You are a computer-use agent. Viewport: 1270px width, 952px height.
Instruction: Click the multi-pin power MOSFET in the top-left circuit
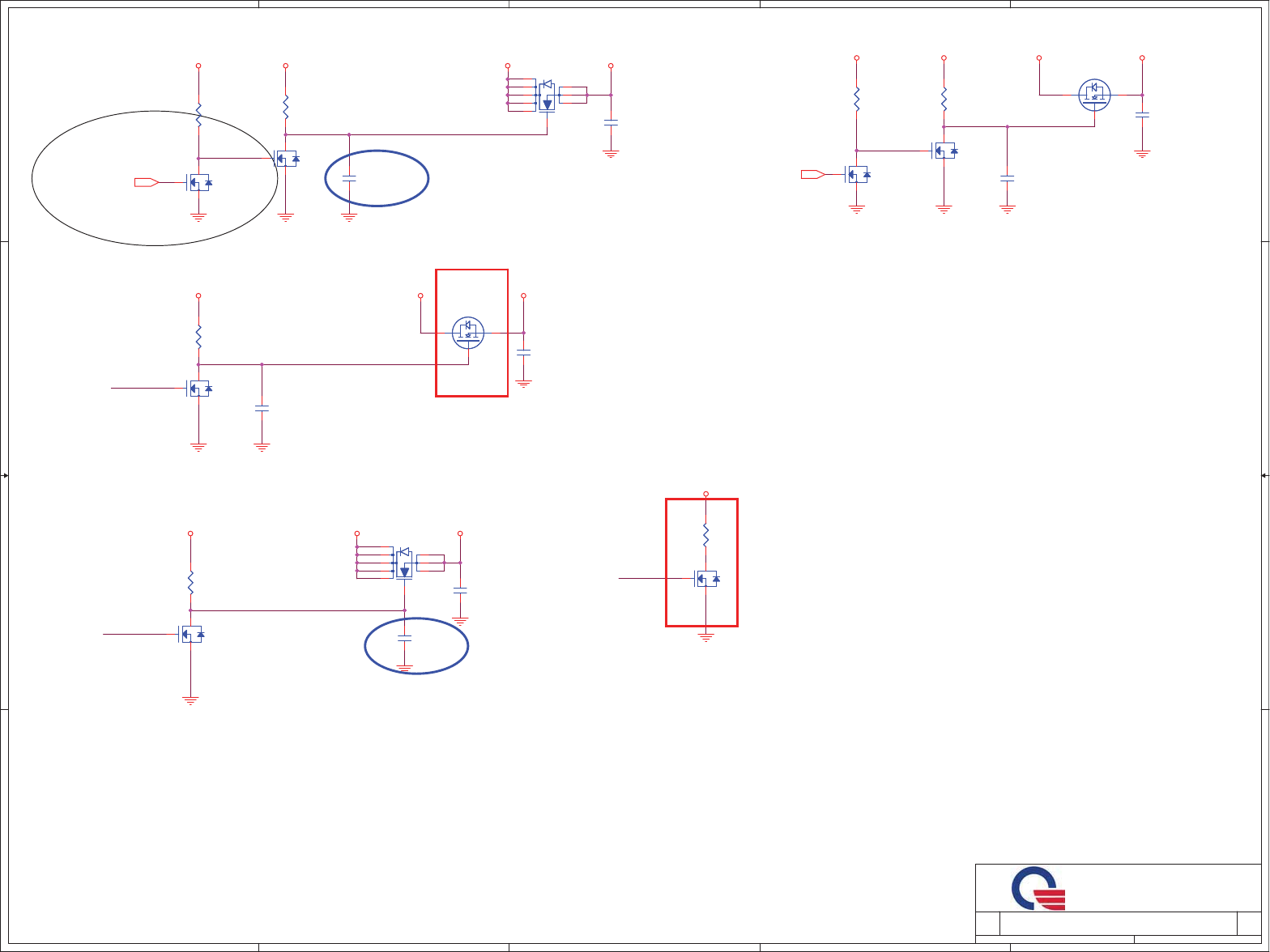[x=547, y=96]
